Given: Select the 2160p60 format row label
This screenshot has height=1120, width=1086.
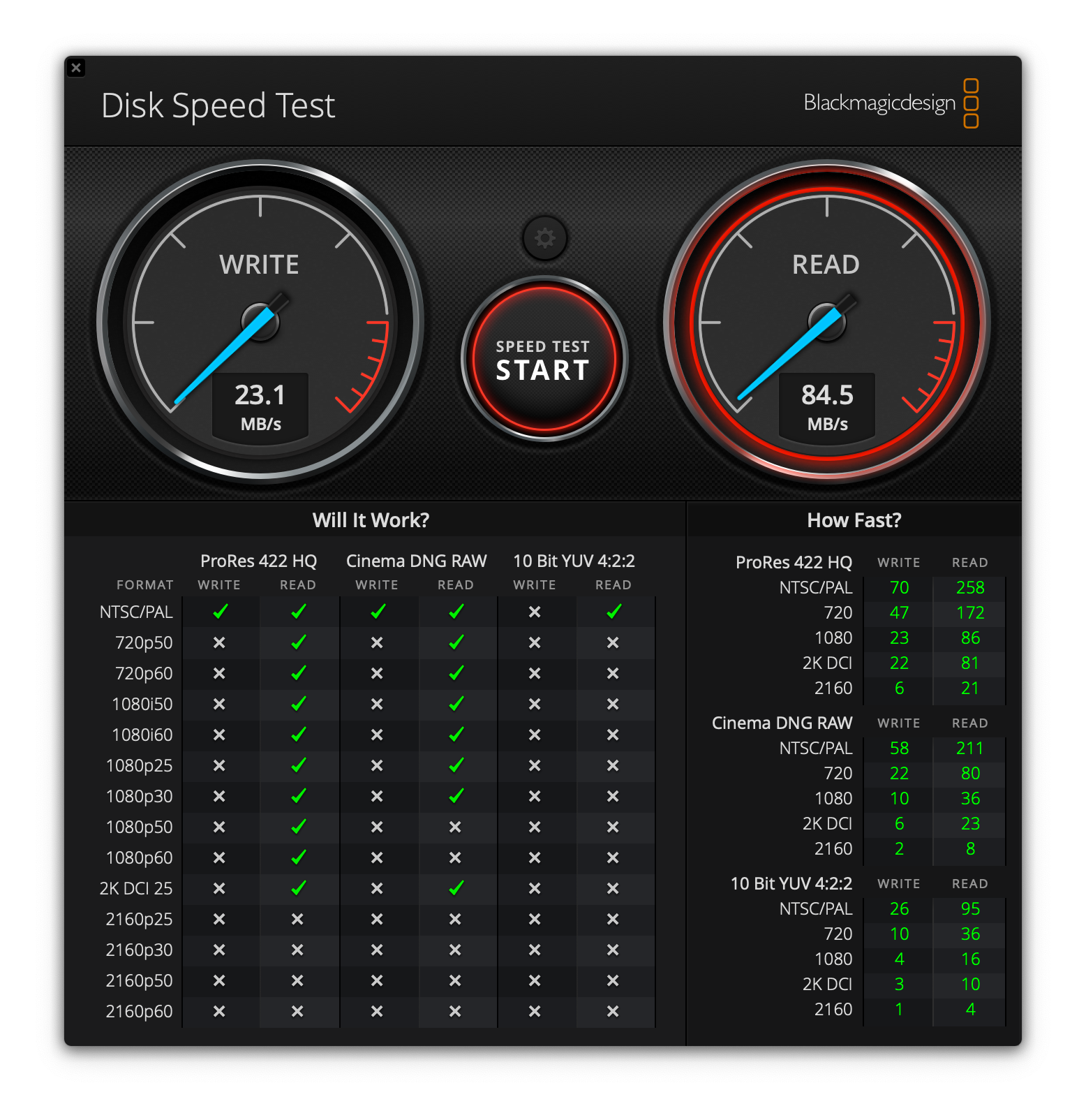Looking at the screenshot, I should [x=139, y=1012].
